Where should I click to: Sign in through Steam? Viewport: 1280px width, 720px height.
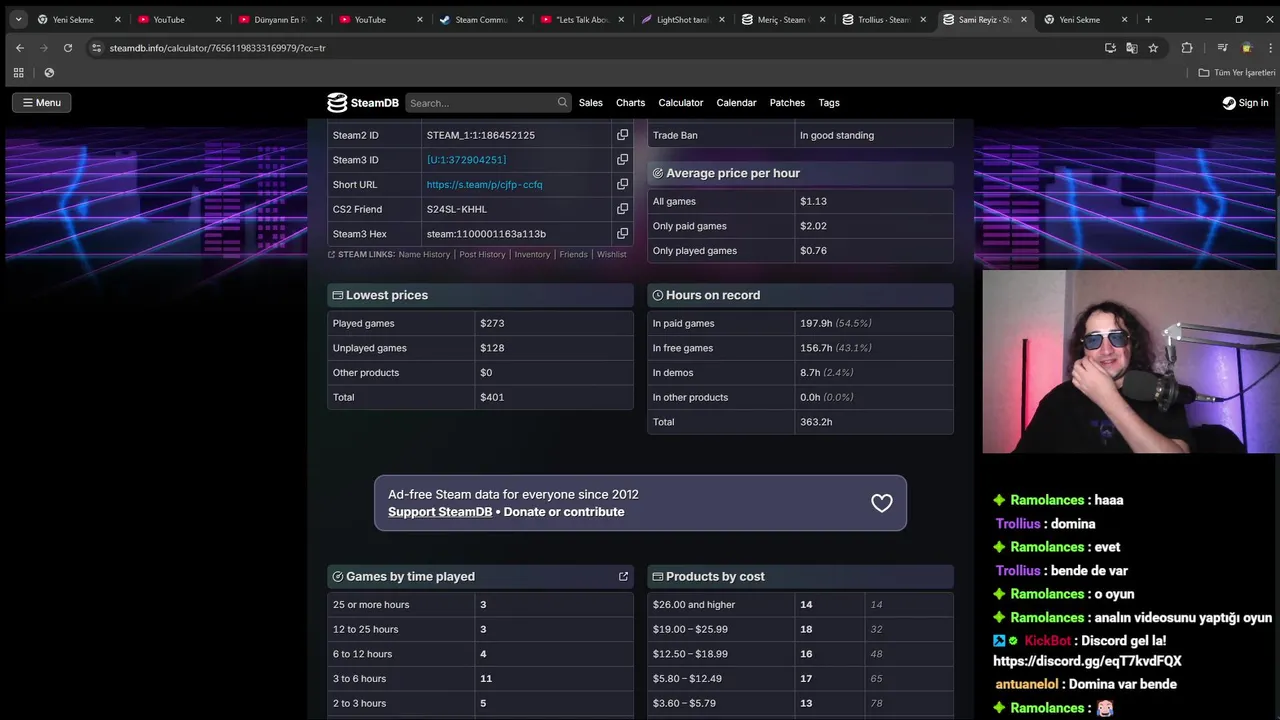point(1245,103)
